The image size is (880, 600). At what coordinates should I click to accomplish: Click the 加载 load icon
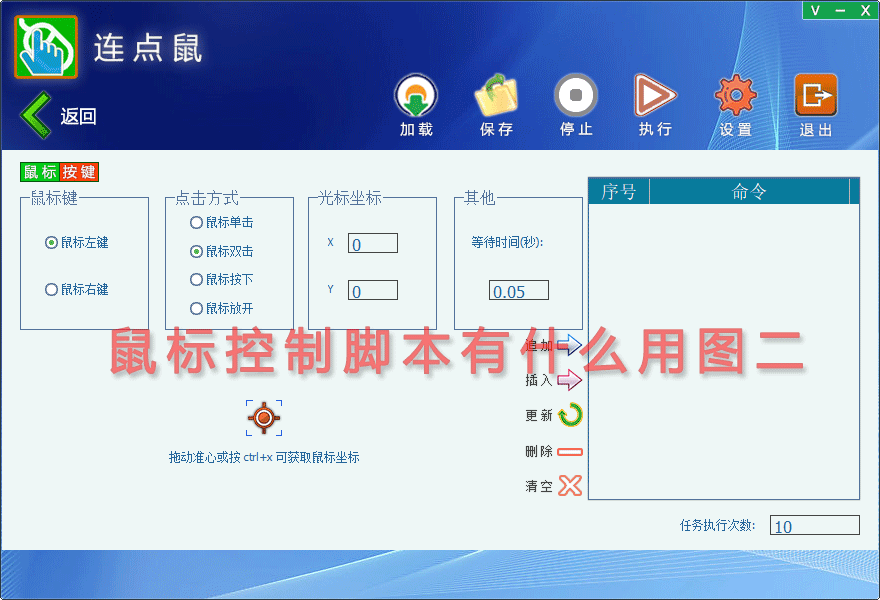pos(416,96)
